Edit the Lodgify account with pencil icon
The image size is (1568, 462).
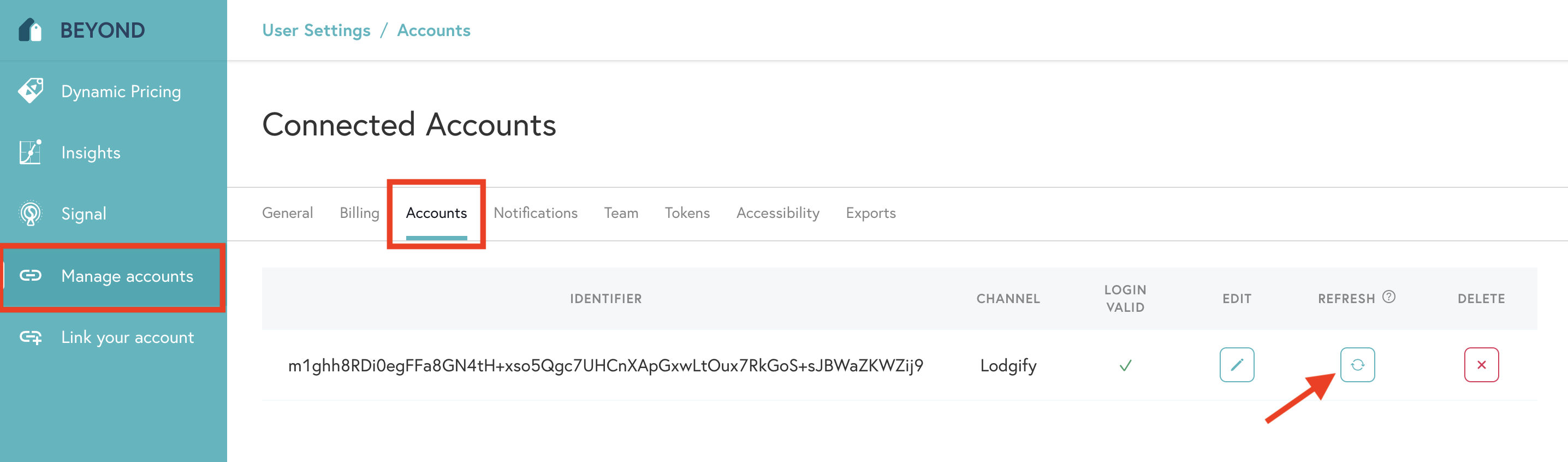1236,365
